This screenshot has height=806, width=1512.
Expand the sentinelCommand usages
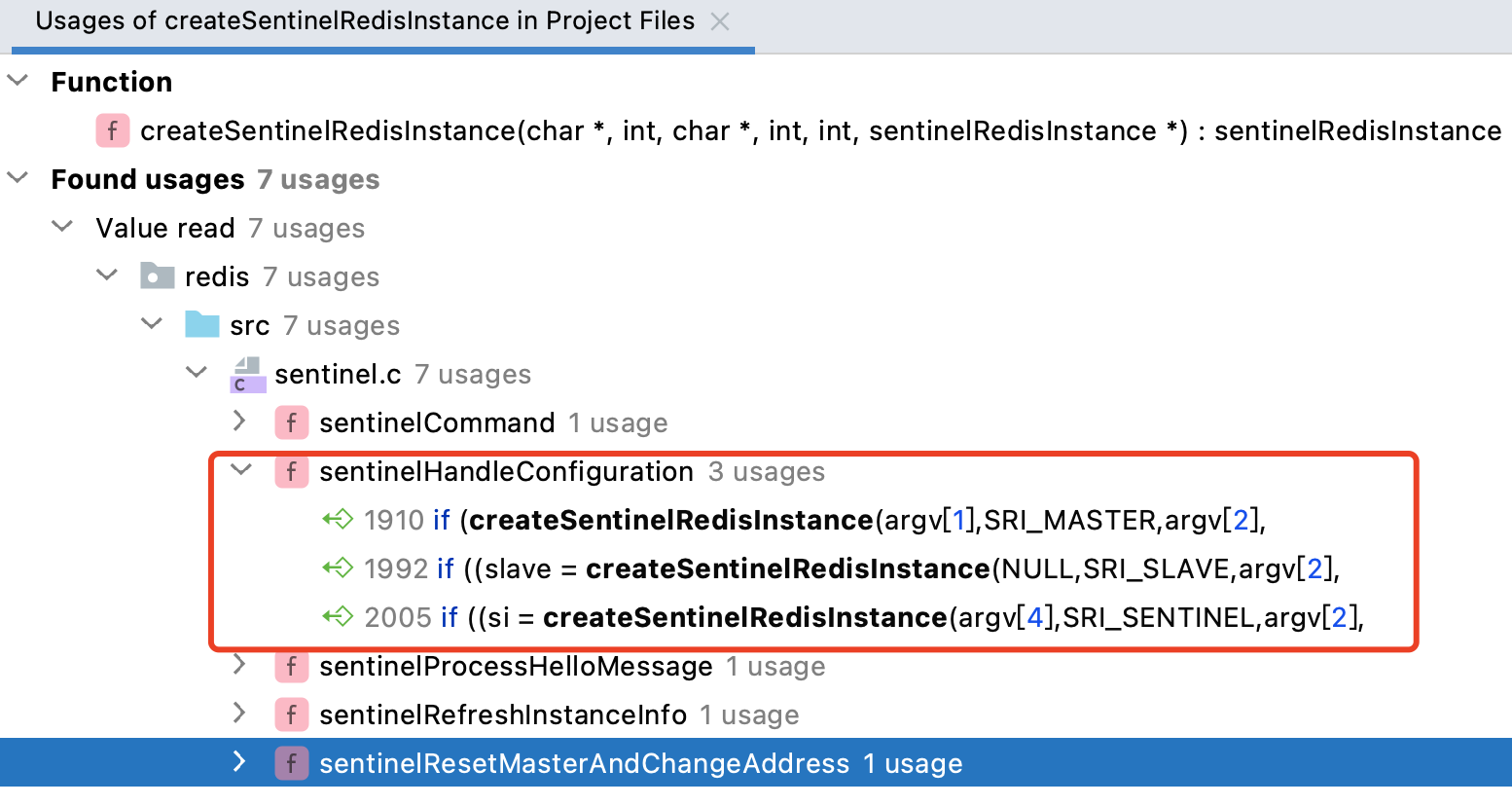[x=239, y=421]
